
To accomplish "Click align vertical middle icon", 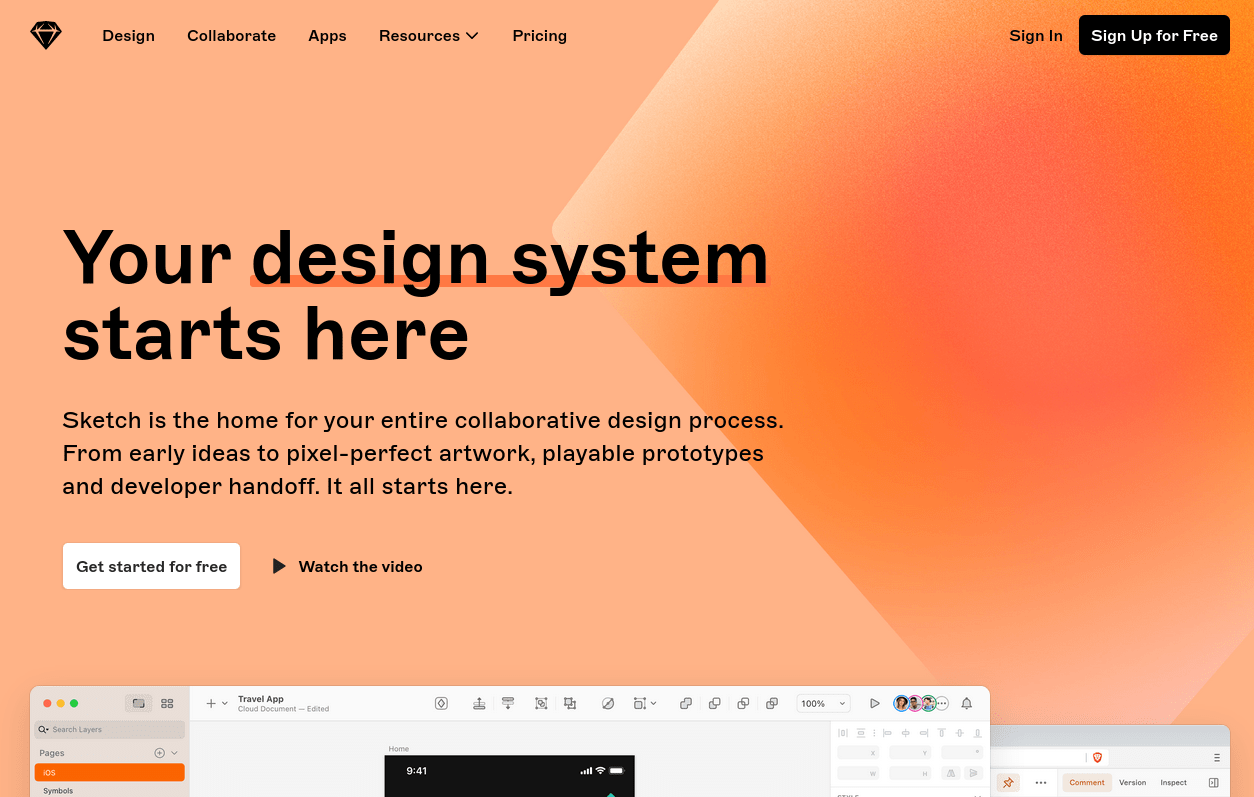I will pos(959,732).
